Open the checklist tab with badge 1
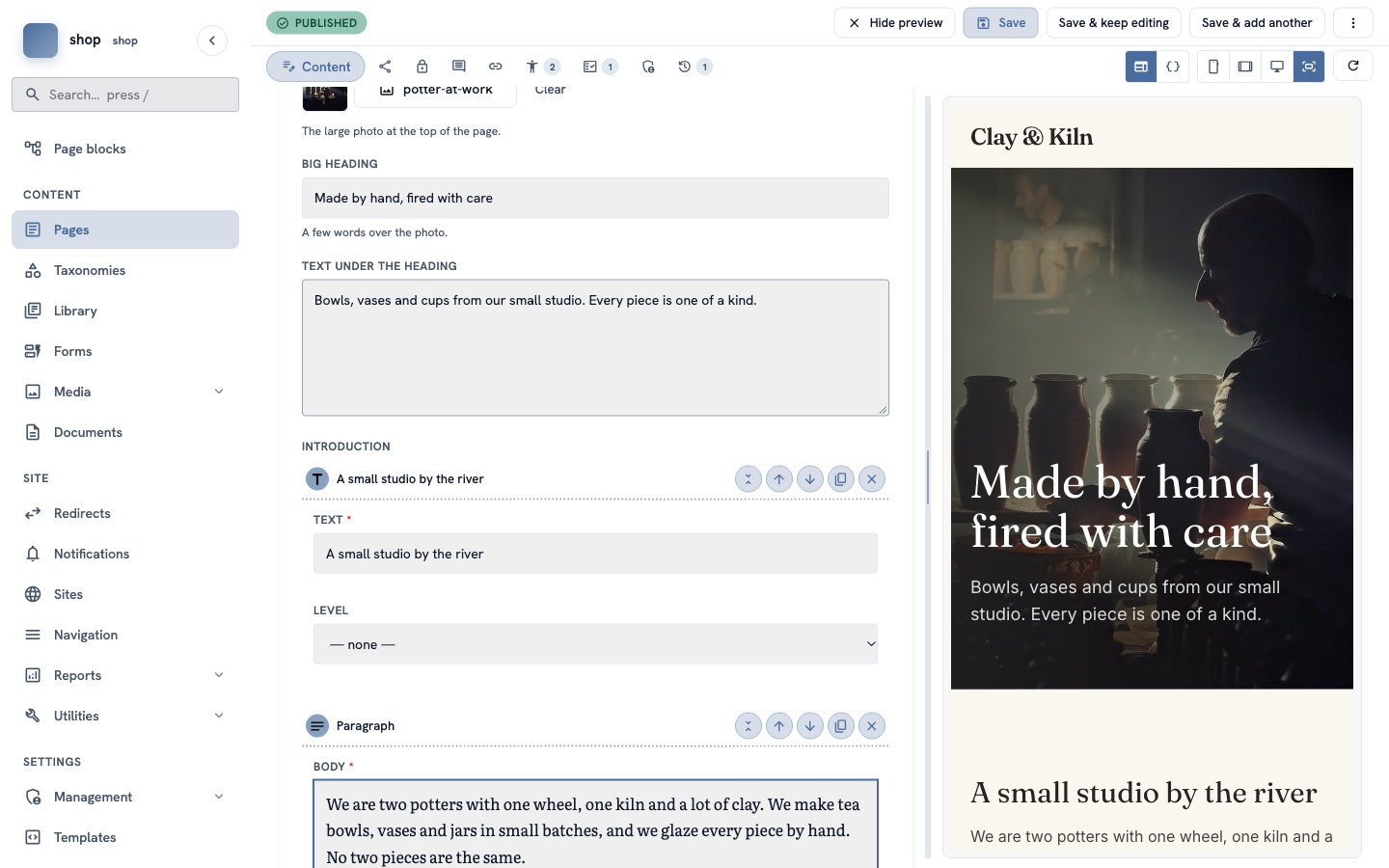The image size is (1389, 868). pyautogui.click(x=600, y=67)
